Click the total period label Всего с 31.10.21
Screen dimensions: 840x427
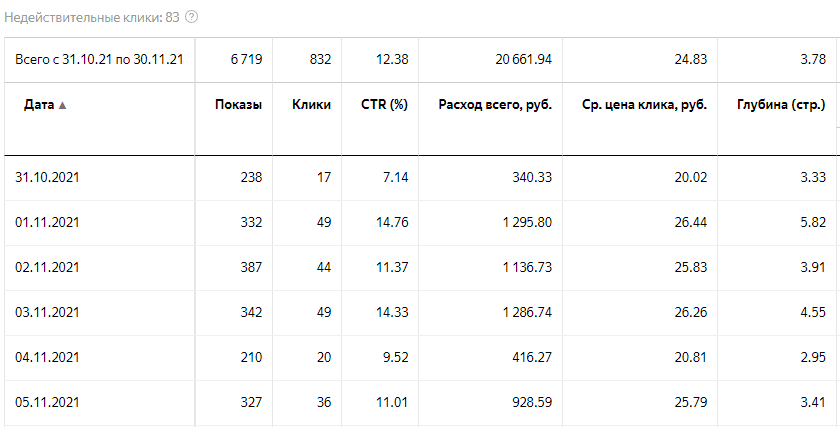point(99,60)
